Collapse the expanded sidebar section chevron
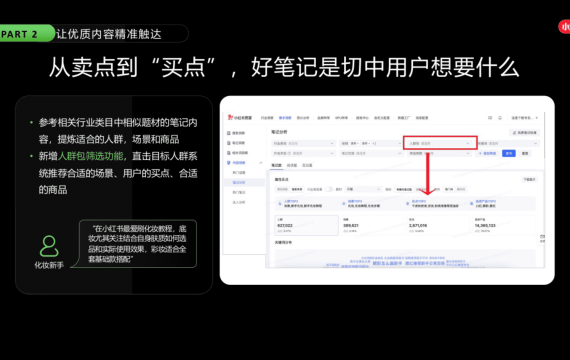This screenshot has height=360, width=570. (261, 163)
